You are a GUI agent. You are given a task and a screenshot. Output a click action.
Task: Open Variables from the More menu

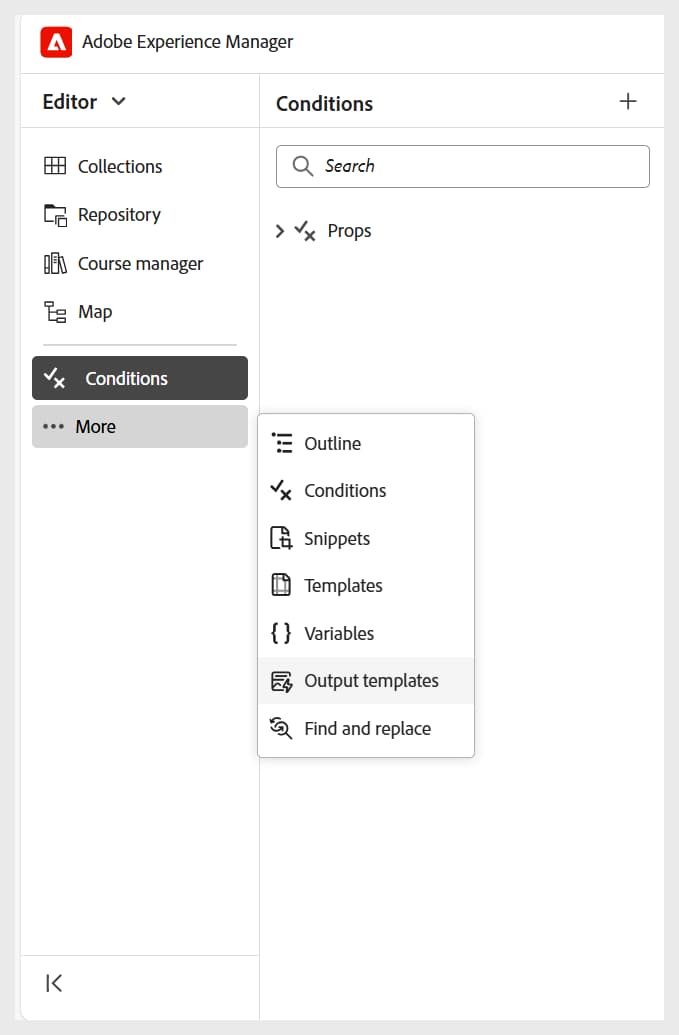(x=338, y=634)
